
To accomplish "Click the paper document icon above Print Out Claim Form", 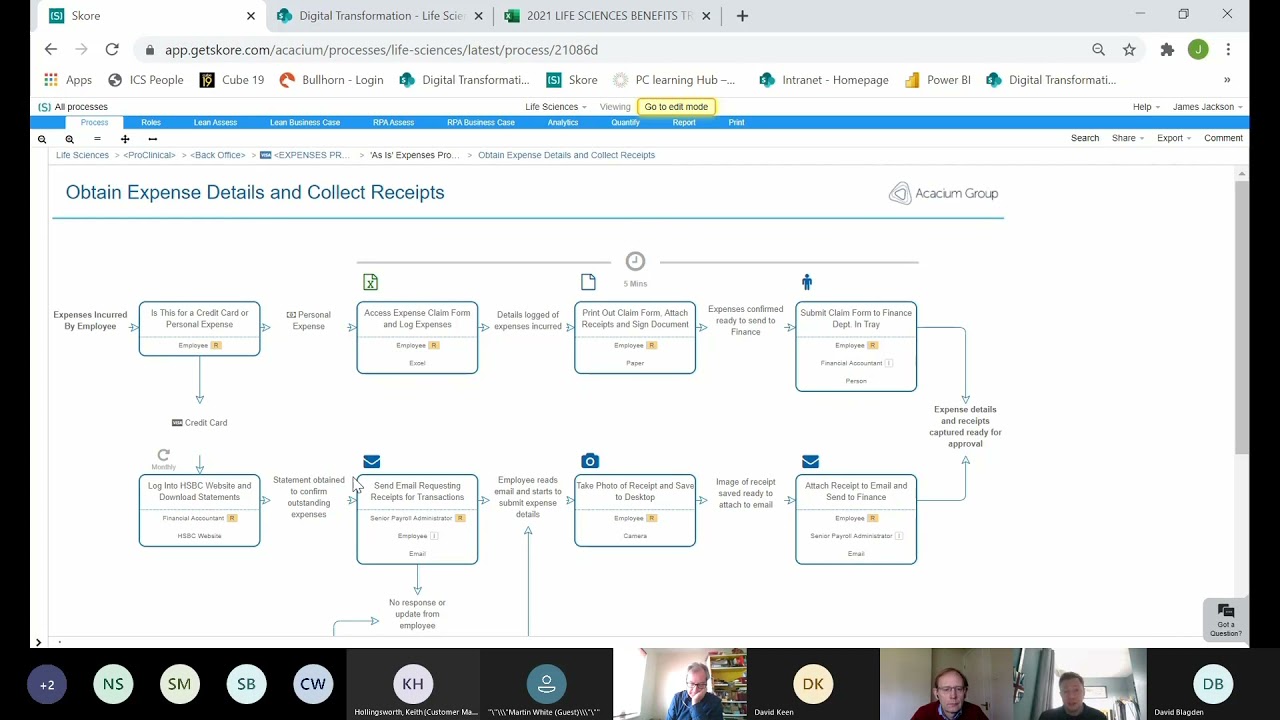I will (x=588, y=282).
